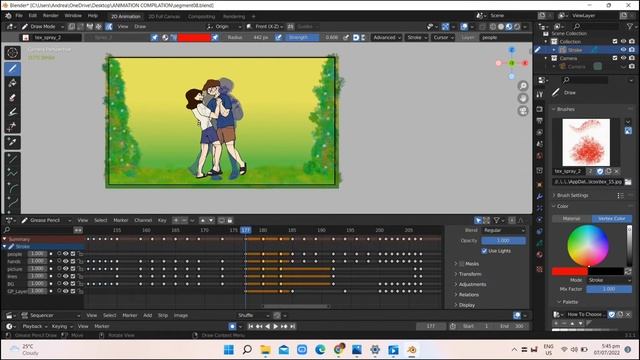Swap primary and secondary vertex colors icon
Viewport: 640px width, 360px height.
(x=628, y=271)
